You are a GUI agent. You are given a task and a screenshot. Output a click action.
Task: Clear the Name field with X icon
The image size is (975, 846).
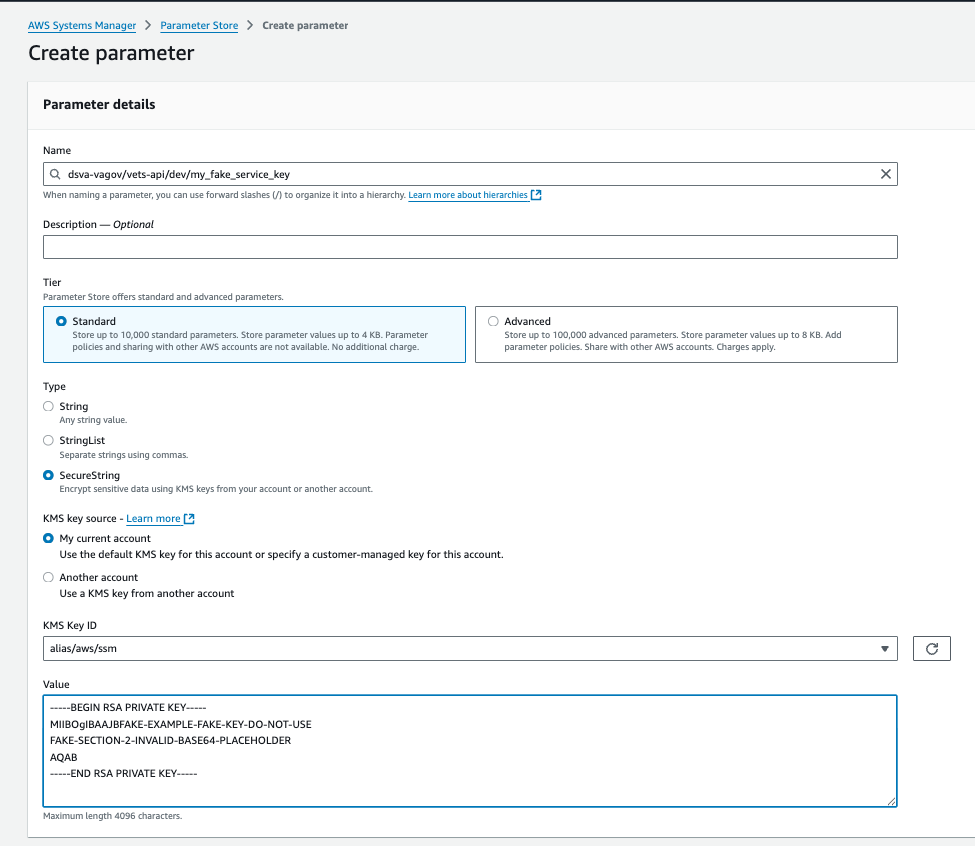point(885,174)
